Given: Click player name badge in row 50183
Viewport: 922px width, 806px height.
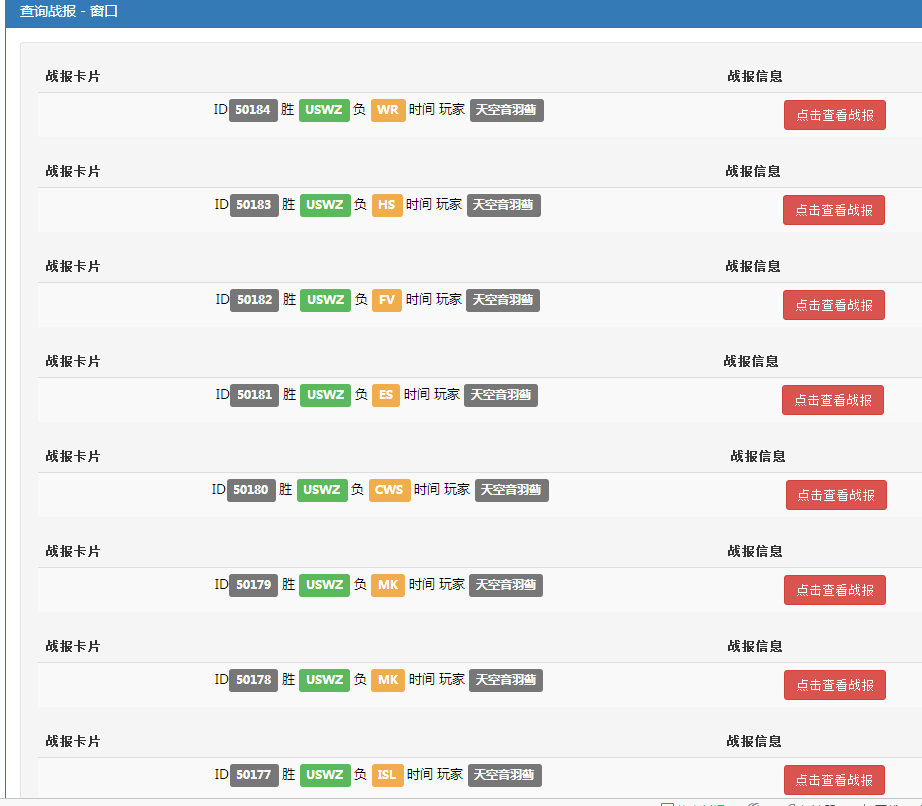Looking at the screenshot, I should [x=504, y=205].
